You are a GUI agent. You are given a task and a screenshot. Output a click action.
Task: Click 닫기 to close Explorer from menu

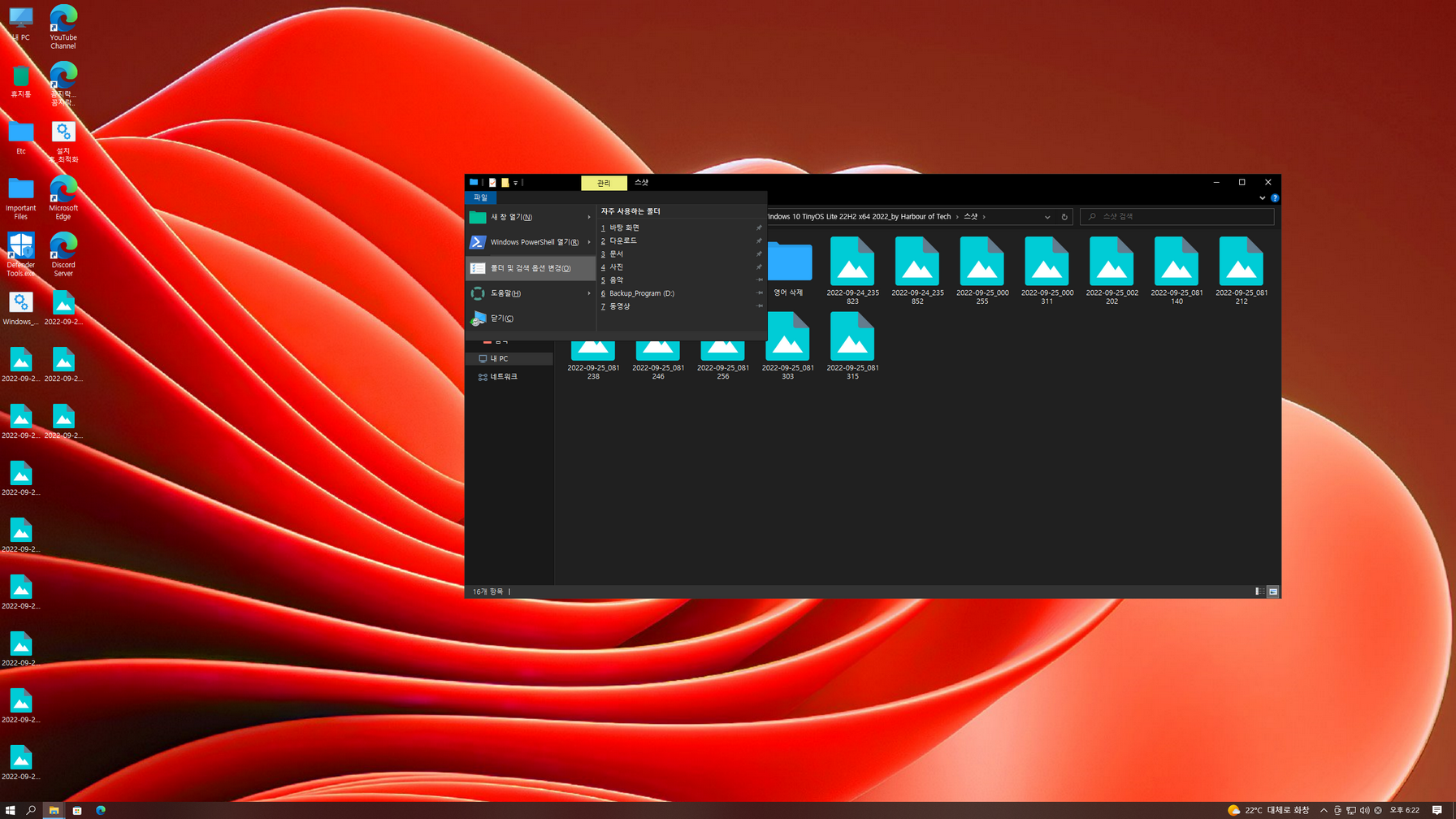tap(531, 318)
